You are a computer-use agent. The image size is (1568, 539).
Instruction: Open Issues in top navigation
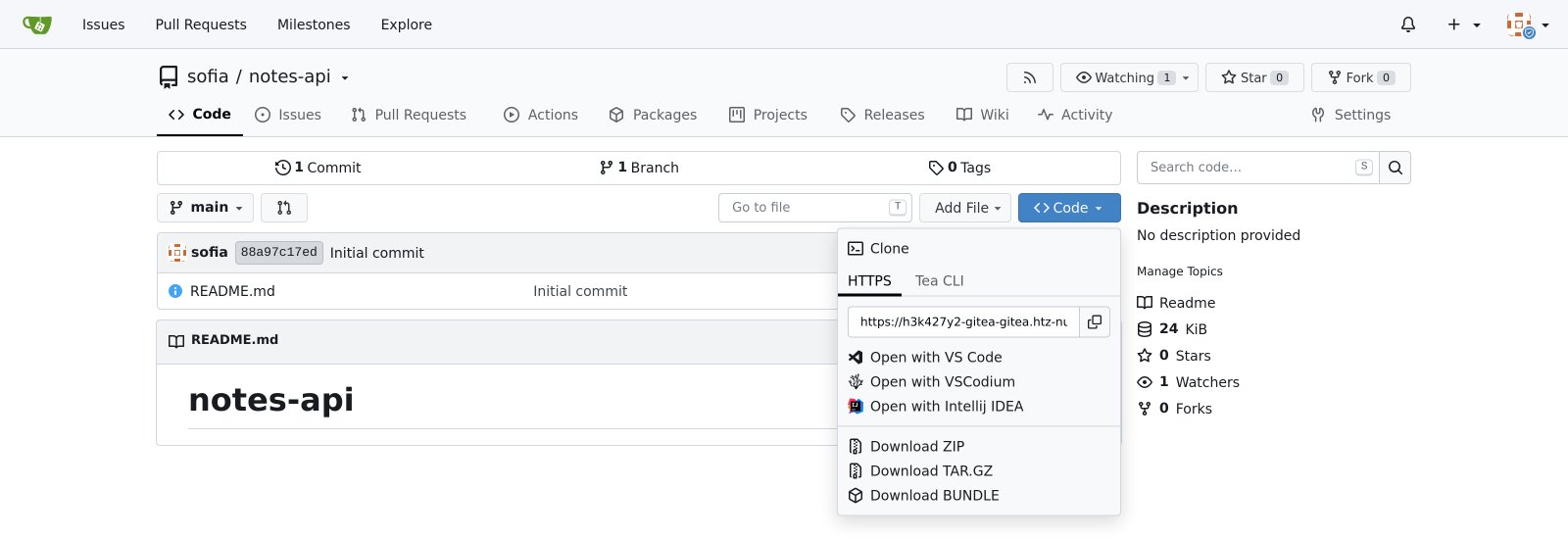tap(104, 24)
